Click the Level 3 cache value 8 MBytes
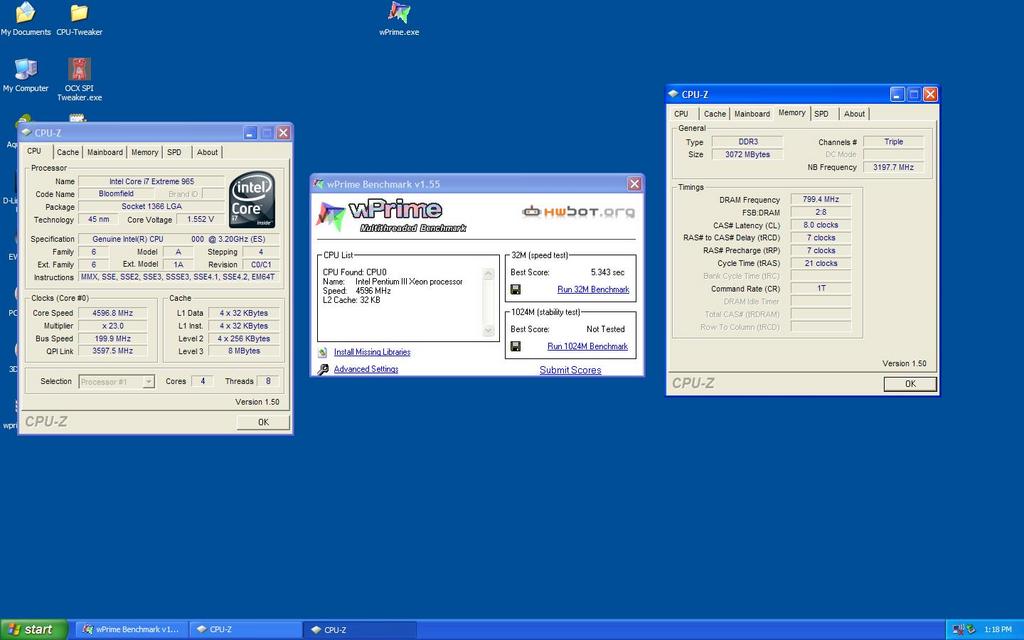 tap(244, 351)
